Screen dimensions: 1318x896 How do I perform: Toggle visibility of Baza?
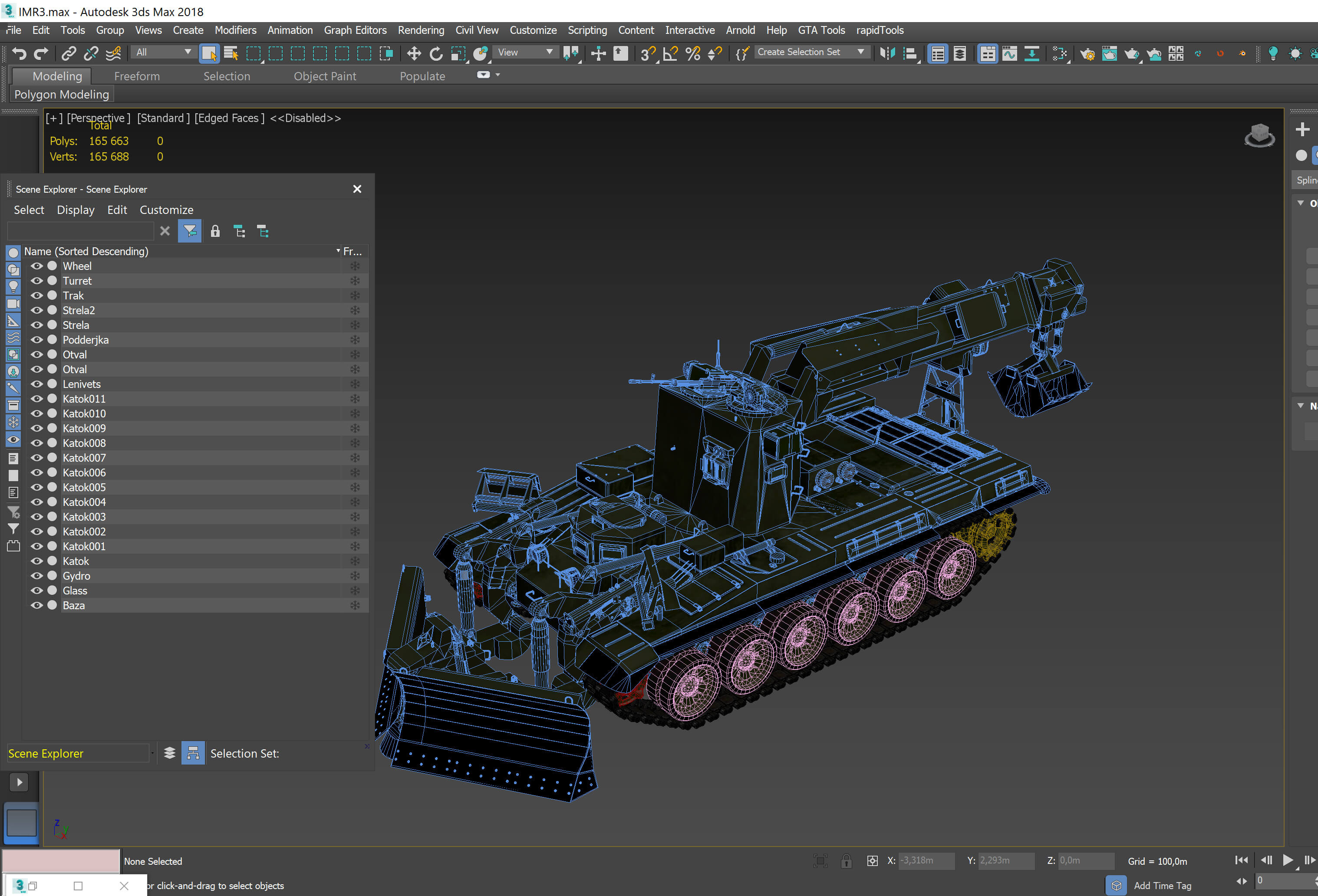click(x=37, y=605)
